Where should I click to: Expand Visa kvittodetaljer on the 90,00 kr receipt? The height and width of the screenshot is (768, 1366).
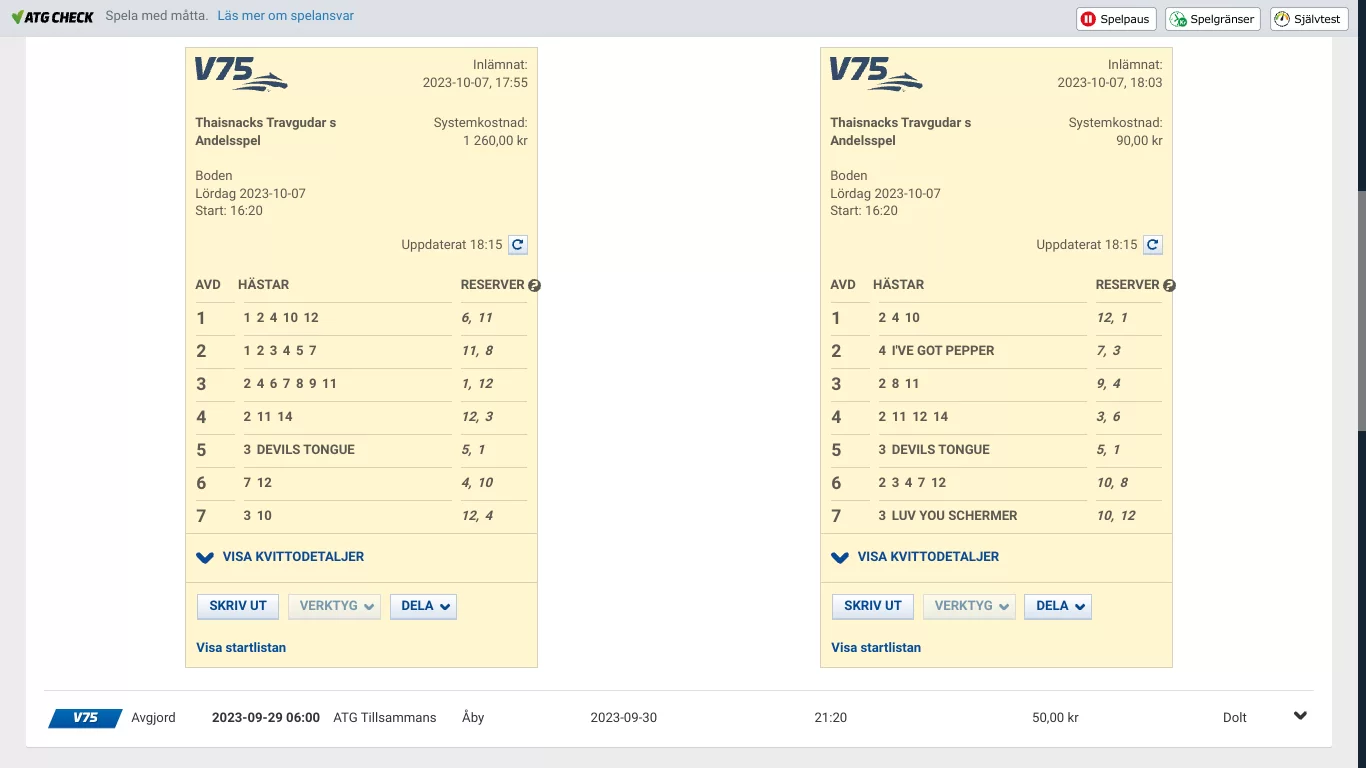pos(915,557)
